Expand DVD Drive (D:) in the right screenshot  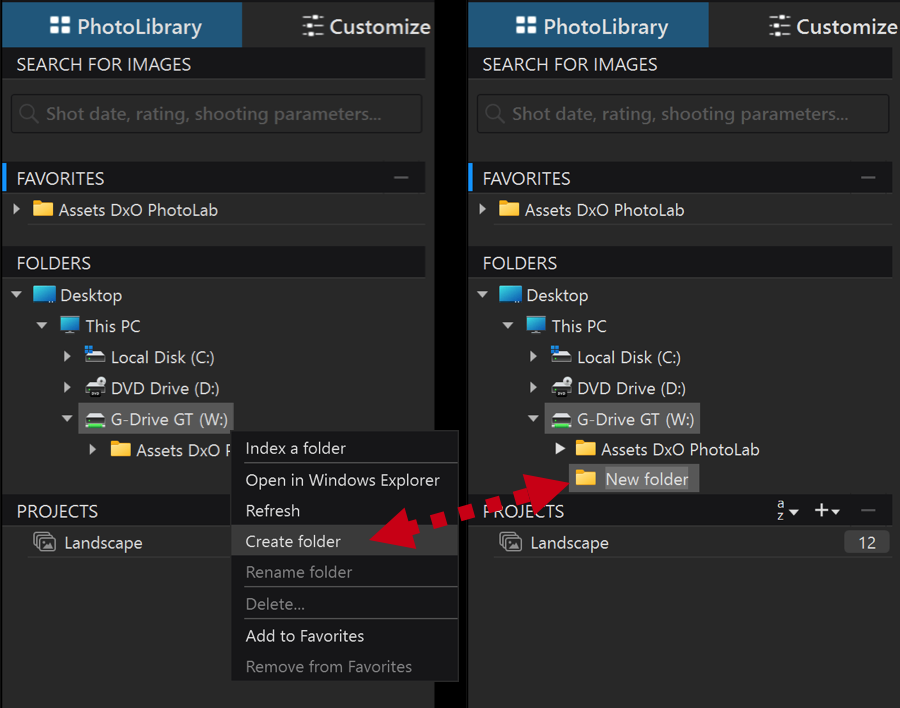pyautogui.click(x=533, y=388)
